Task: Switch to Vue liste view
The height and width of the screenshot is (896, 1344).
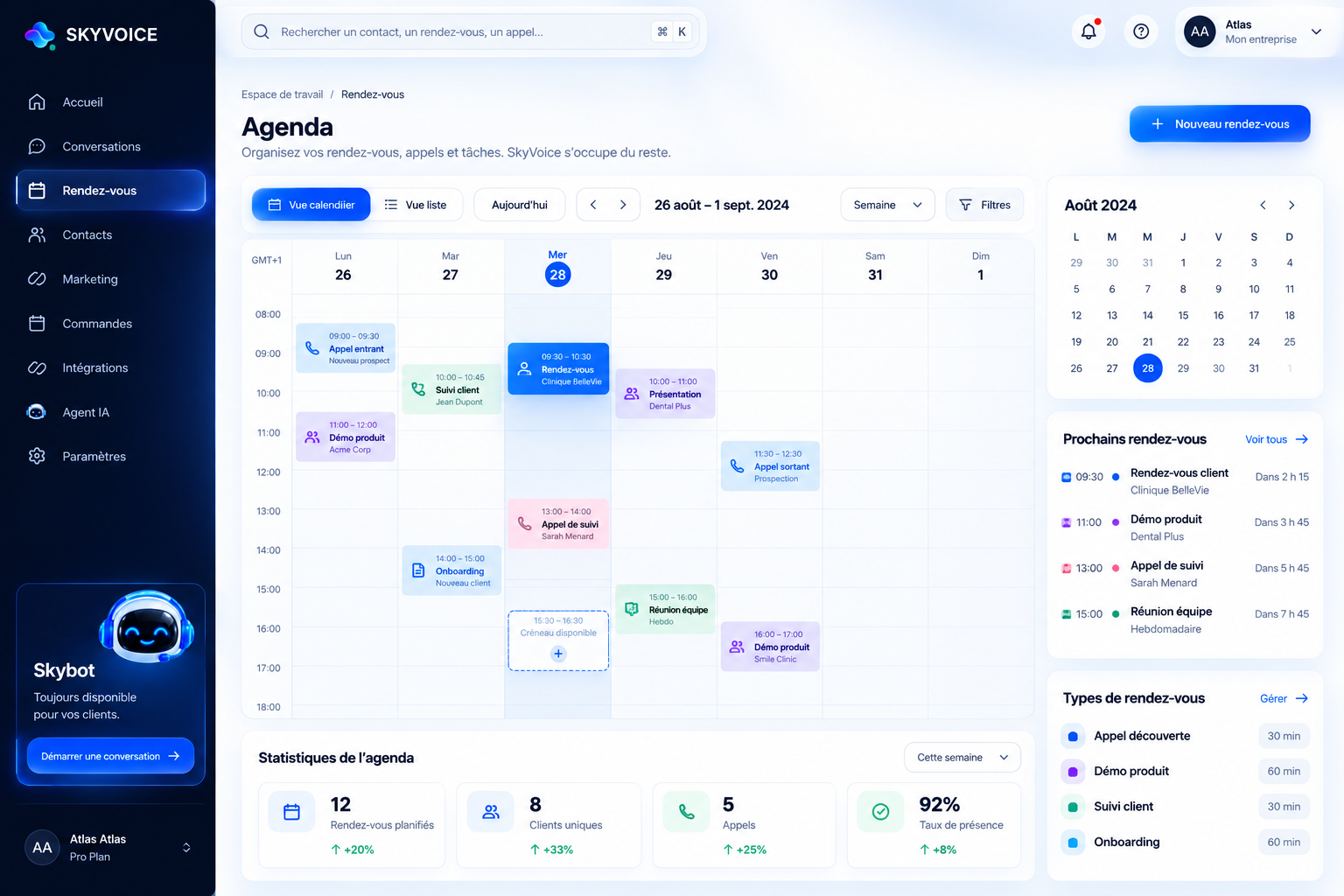Action: [x=416, y=205]
